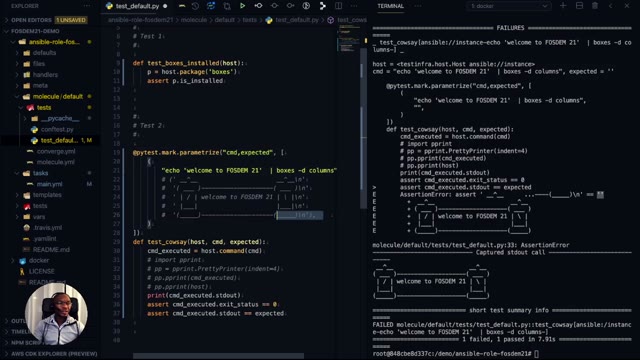640x360 pixels.
Task: Open converge.yml in the explorer
Action: [56, 151]
